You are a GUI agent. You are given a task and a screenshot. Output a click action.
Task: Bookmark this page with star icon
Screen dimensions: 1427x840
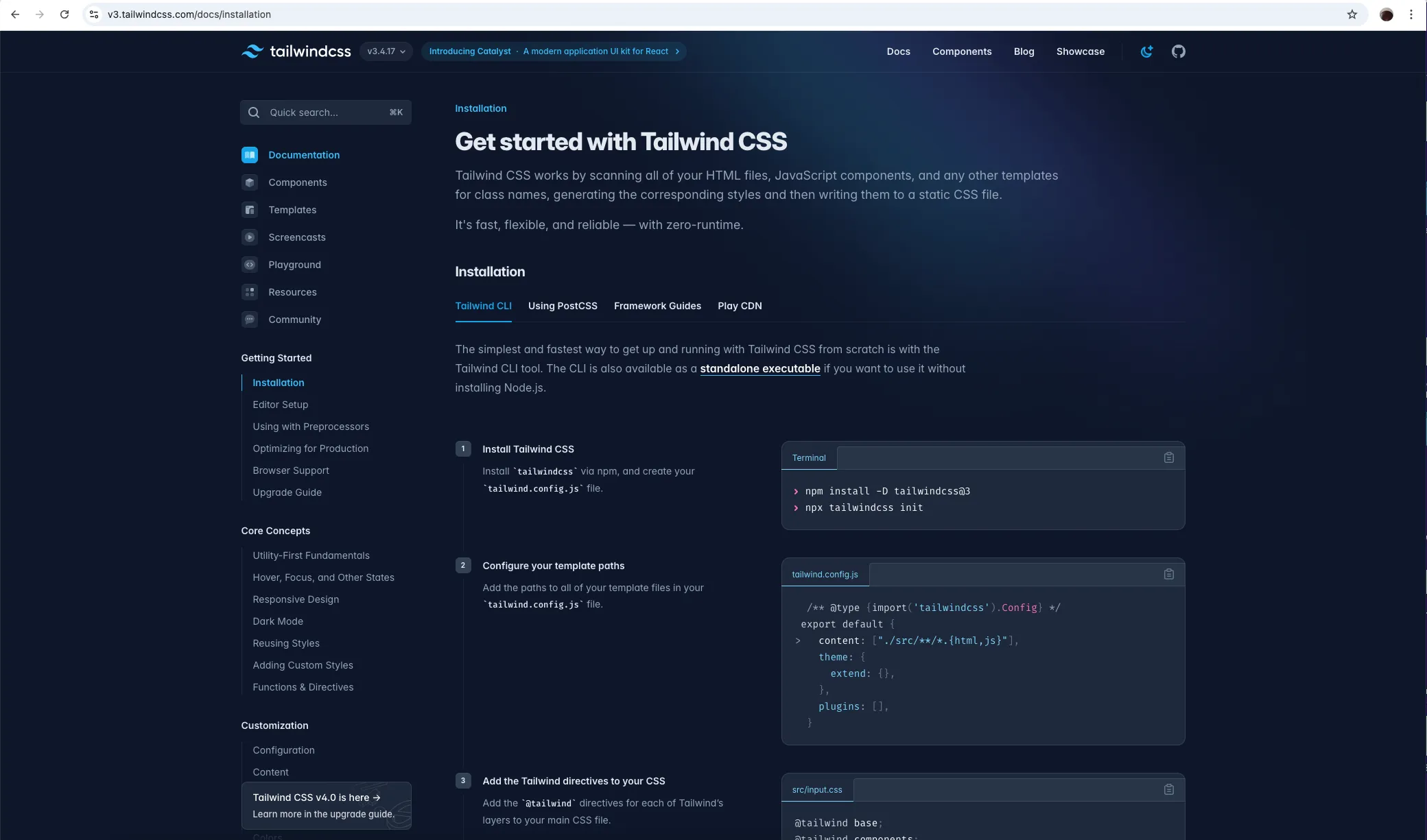[x=1352, y=14]
